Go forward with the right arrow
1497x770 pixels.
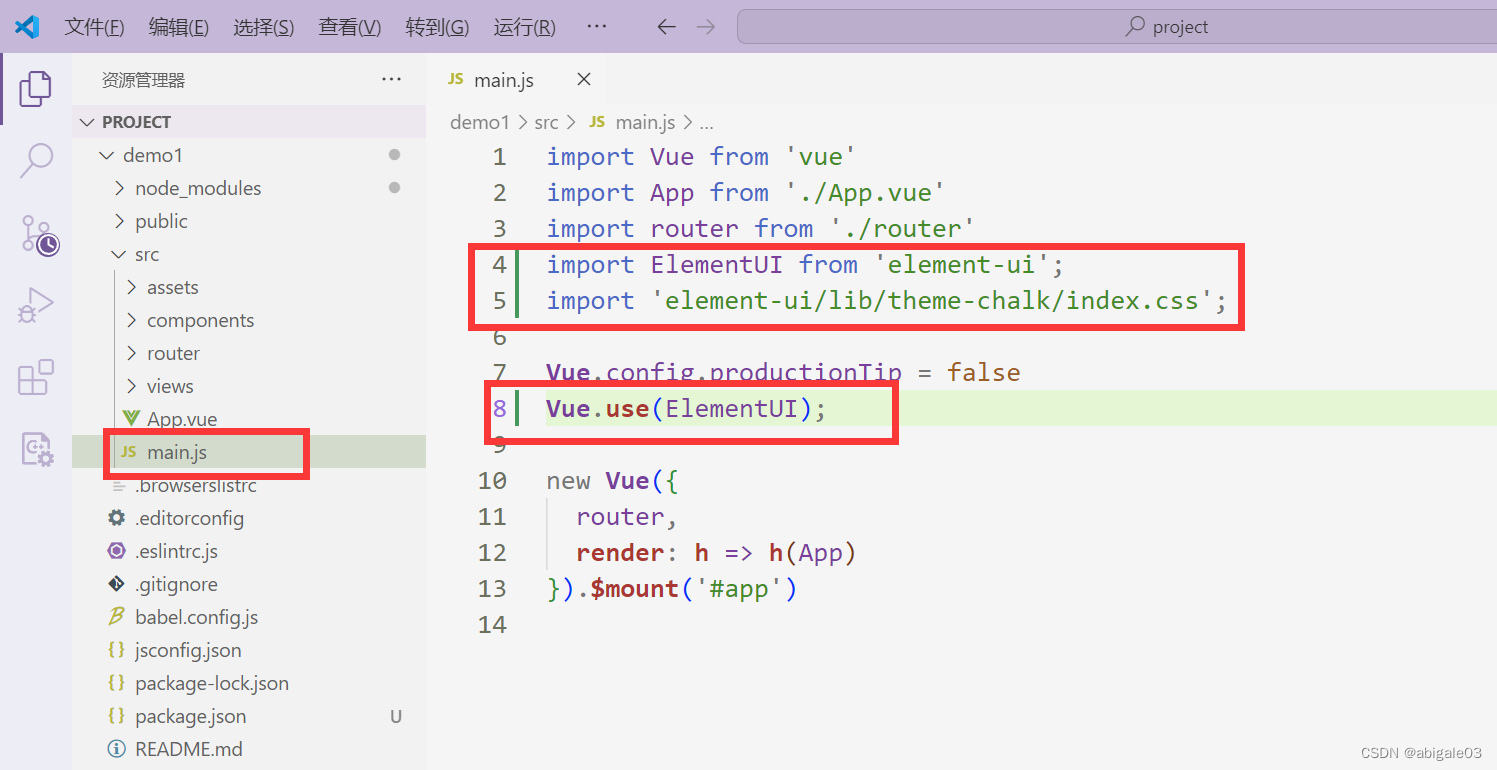pos(706,27)
